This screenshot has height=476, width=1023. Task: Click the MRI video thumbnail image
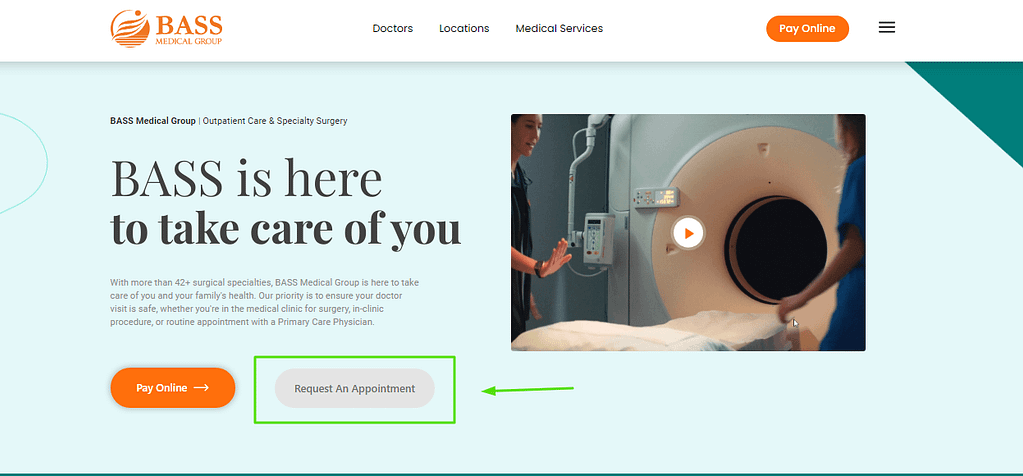(x=688, y=233)
